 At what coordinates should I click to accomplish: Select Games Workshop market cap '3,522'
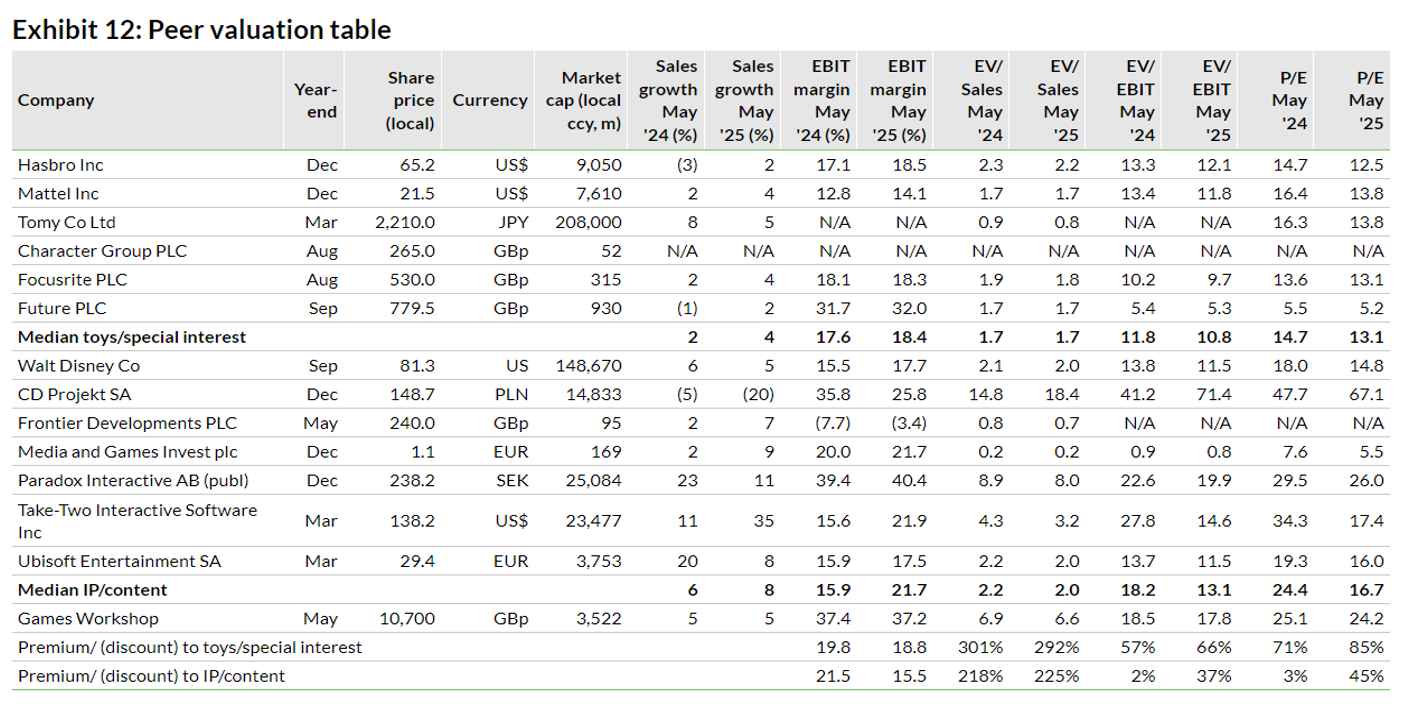(600, 619)
